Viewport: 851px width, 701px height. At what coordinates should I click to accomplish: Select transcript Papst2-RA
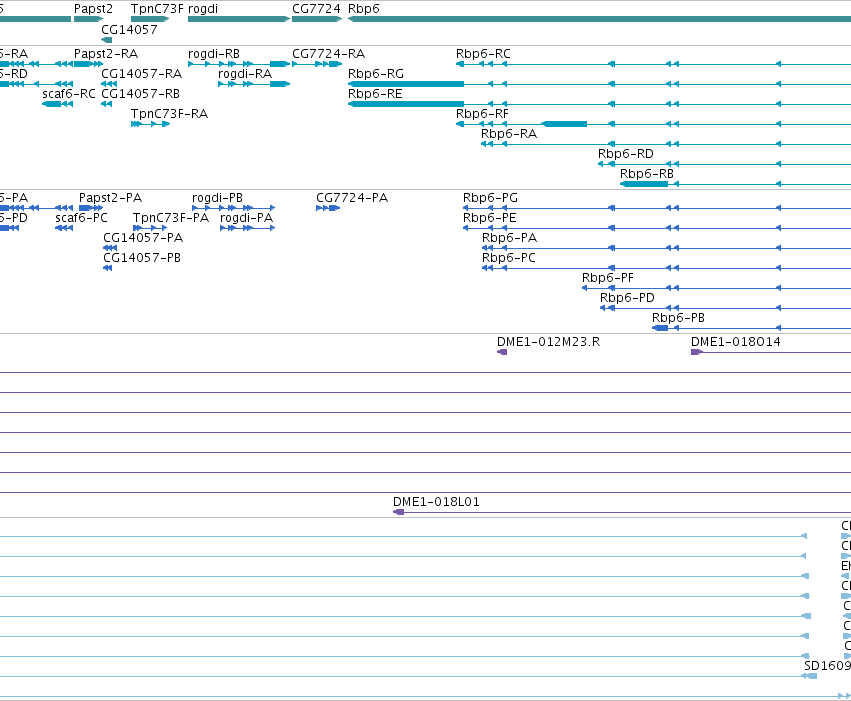click(x=106, y=54)
